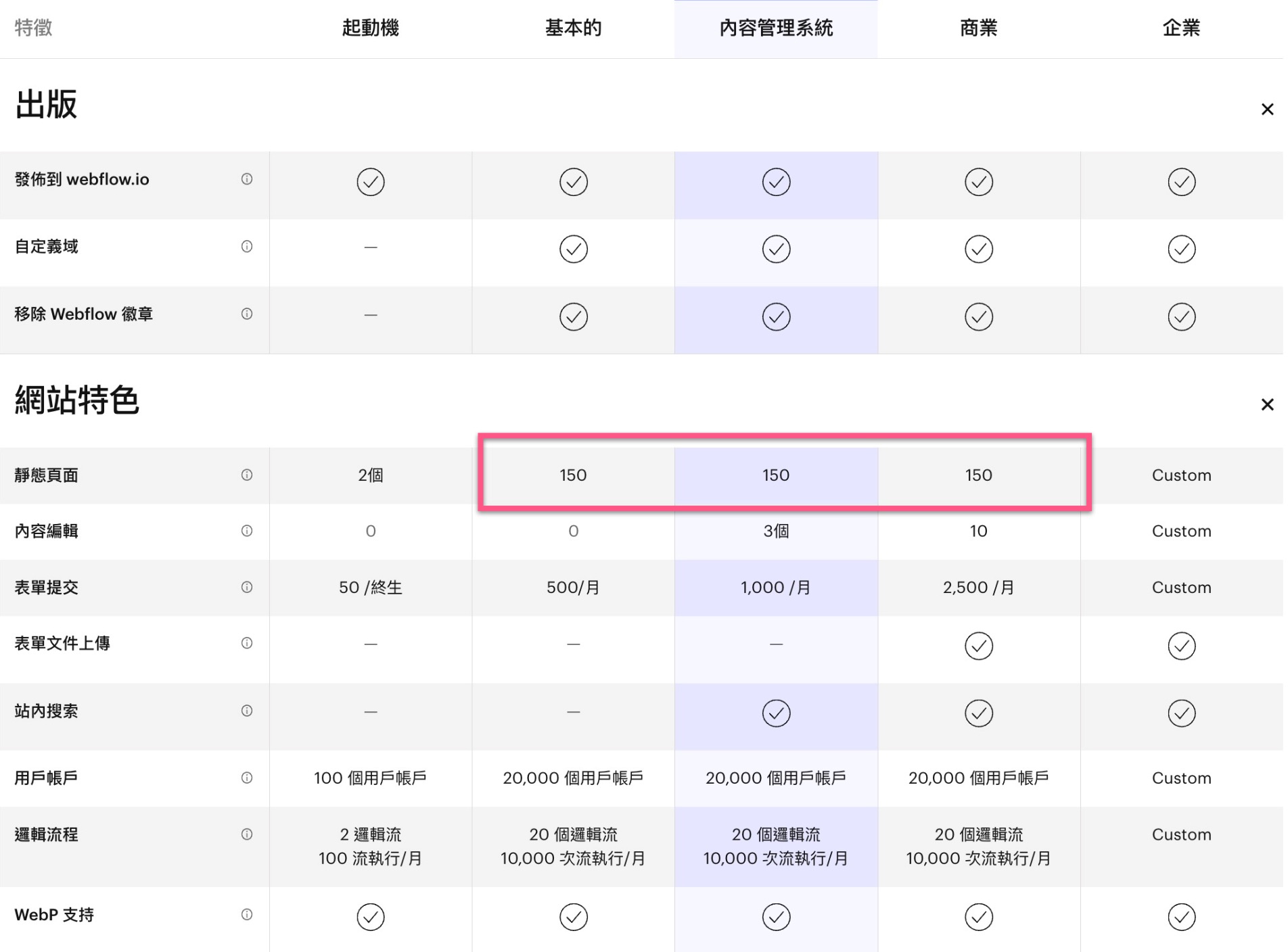Select the 內容管理系統 plan header
The image size is (1288, 952).
tap(776, 28)
